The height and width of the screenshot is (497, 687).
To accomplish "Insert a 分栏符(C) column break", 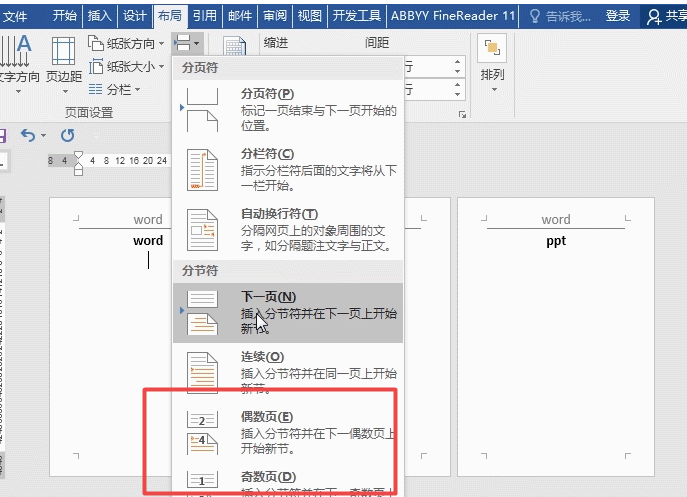I will (288, 170).
